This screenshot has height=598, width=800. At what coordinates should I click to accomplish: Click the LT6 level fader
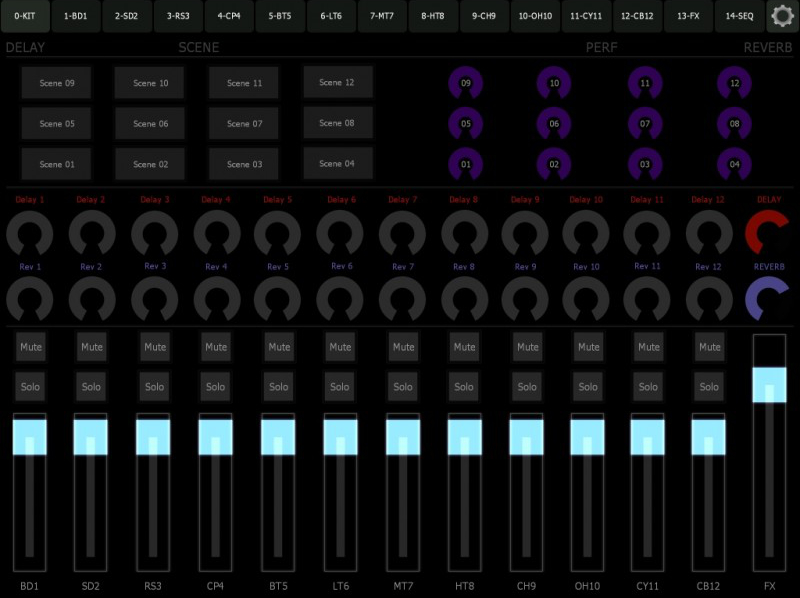point(340,435)
